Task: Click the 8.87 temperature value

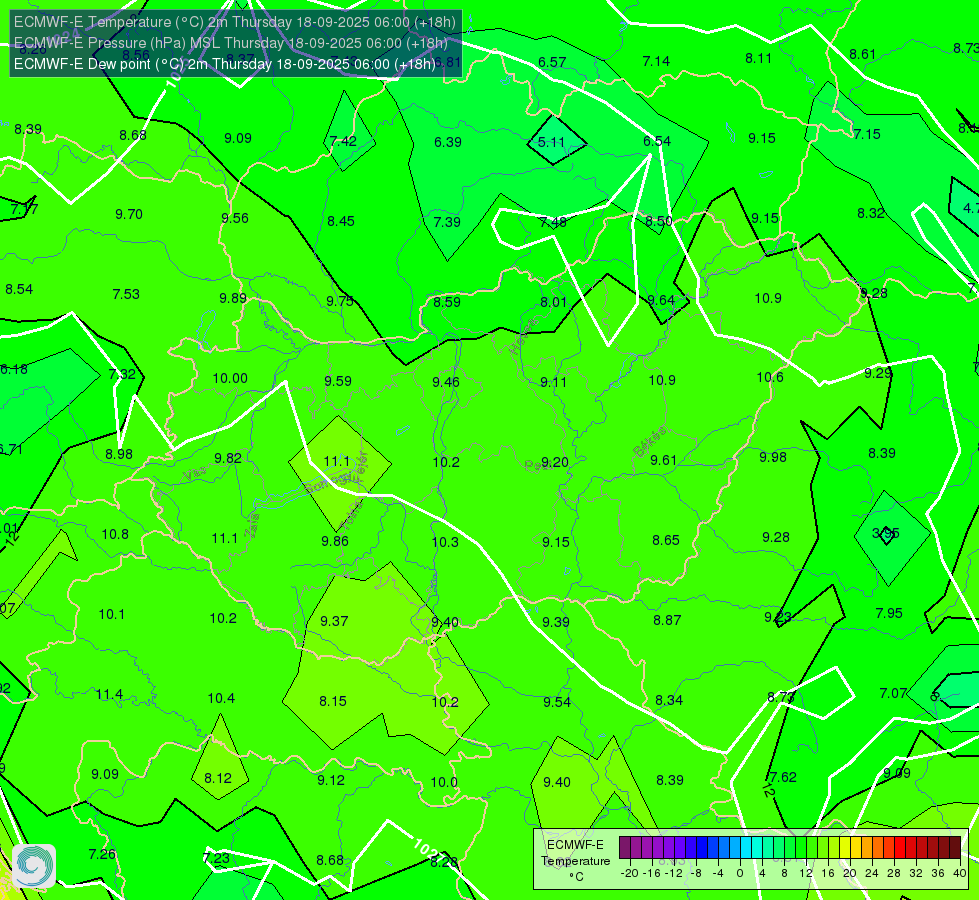Action: 667,620
